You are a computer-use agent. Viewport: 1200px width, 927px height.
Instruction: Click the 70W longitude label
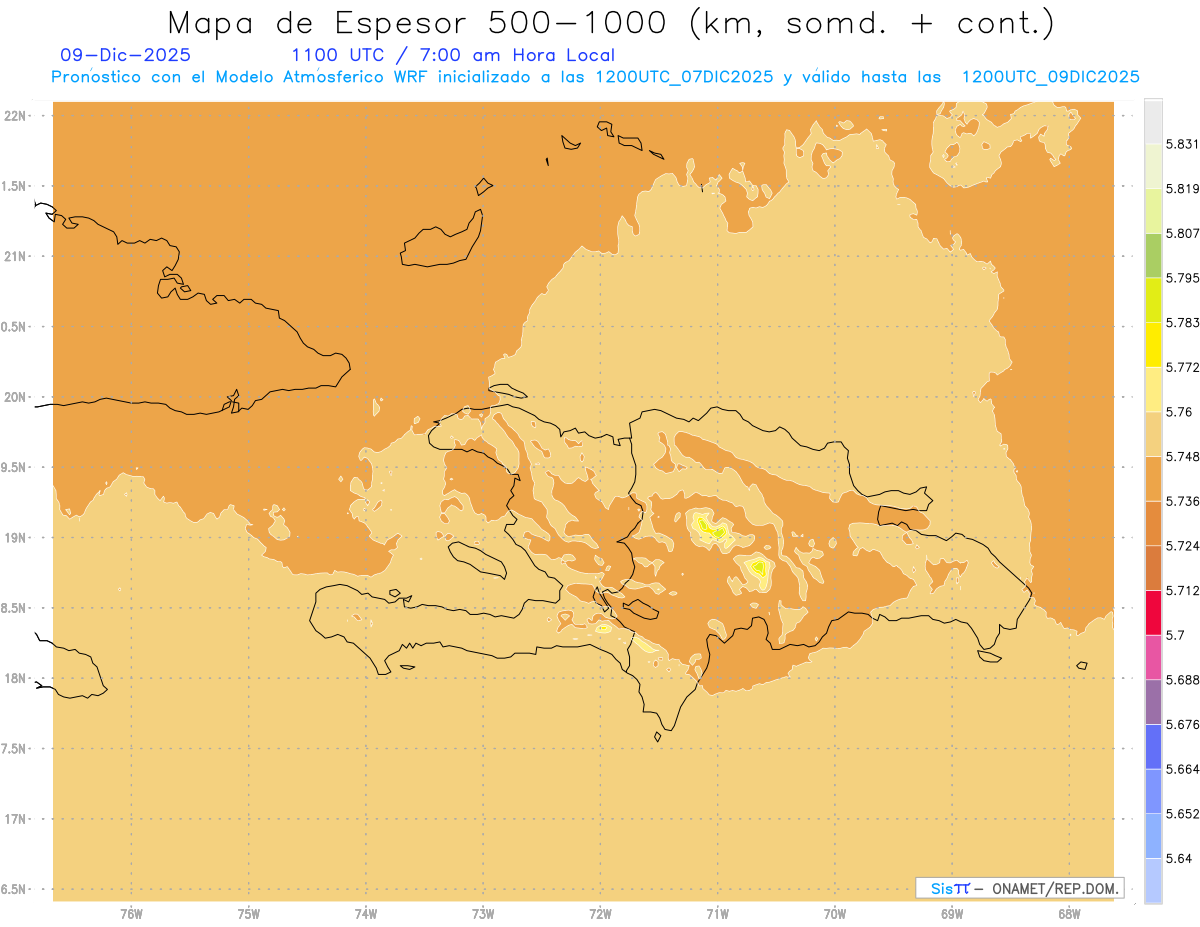[835, 914]
